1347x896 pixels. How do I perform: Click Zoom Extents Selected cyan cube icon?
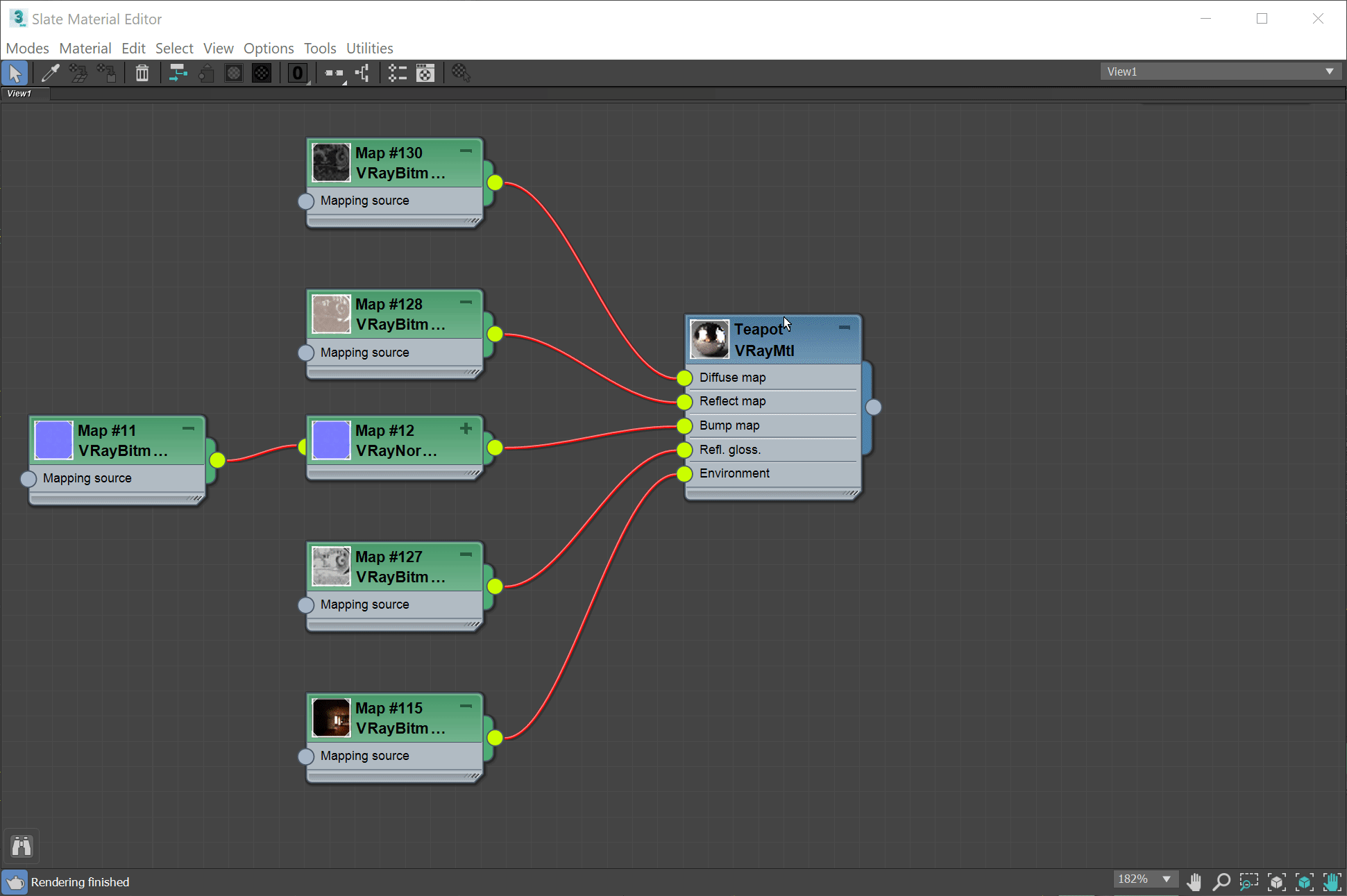pos(1304,881)
